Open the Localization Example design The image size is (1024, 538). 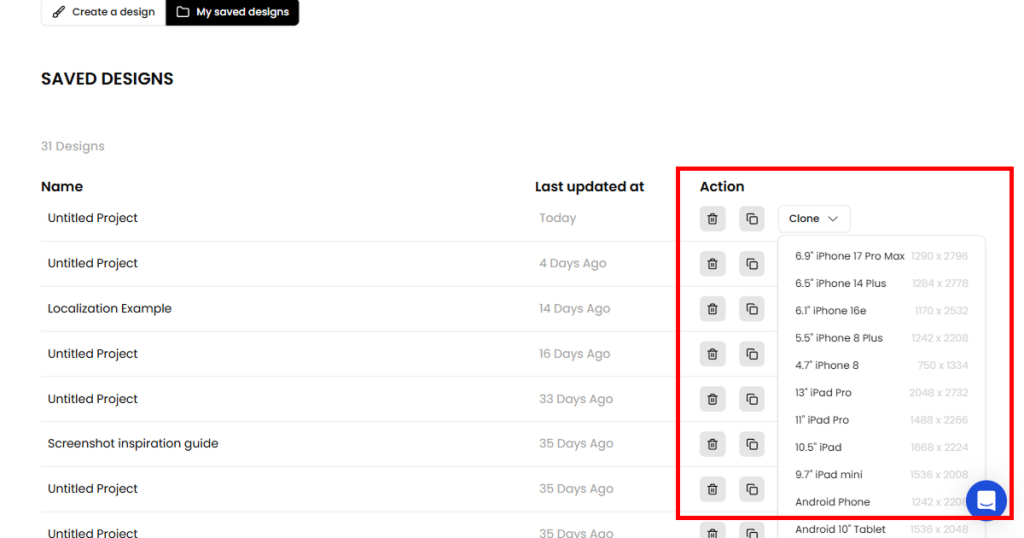pyautogui.click(x=109, y=308)
